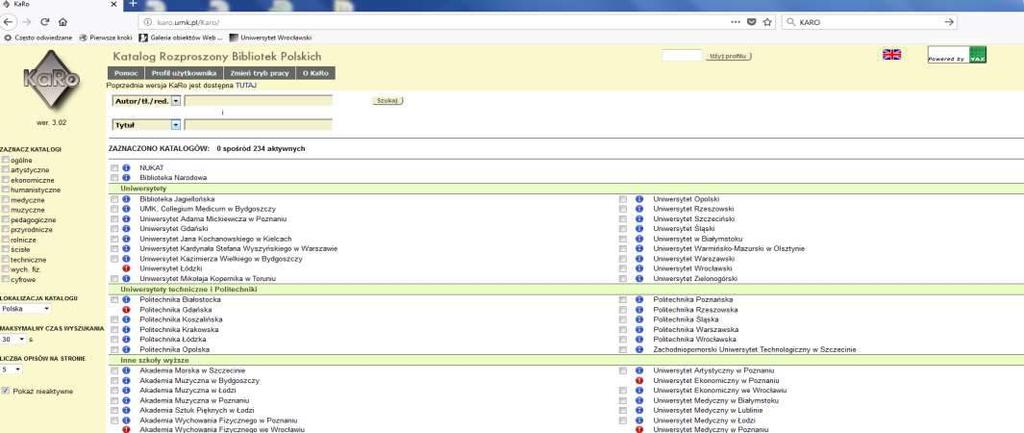Click Zachodniopomorski Uniwersytet Technologiczny w Szczecinie

pos(754,350)
